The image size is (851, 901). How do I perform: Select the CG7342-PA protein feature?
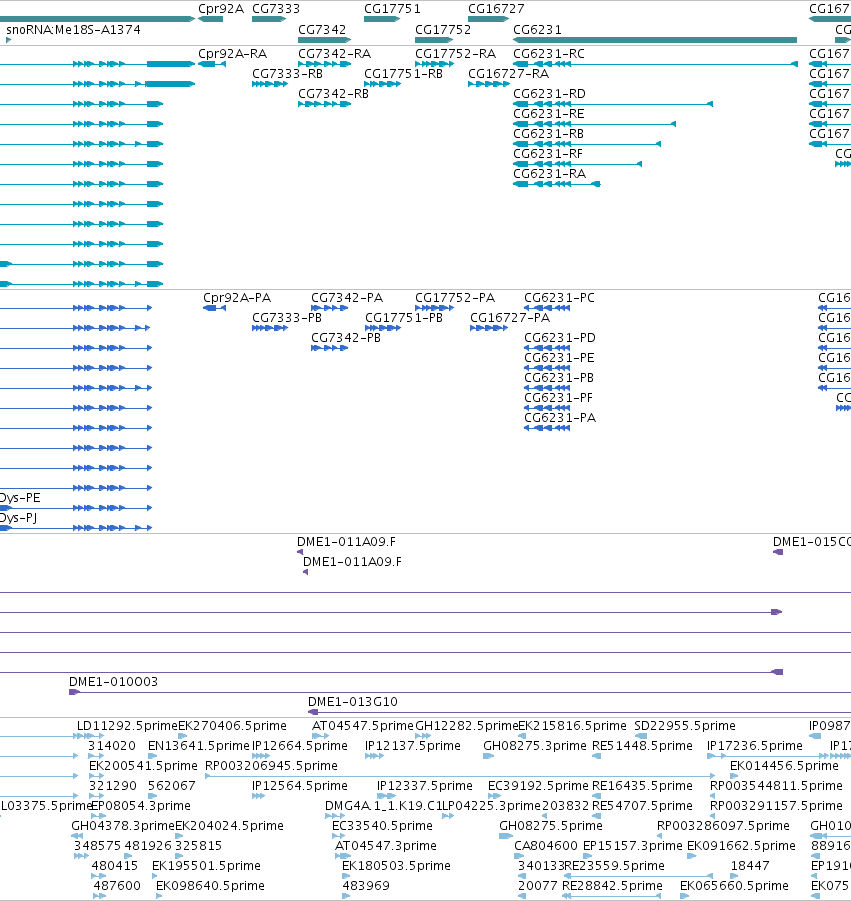pos(329,308)
